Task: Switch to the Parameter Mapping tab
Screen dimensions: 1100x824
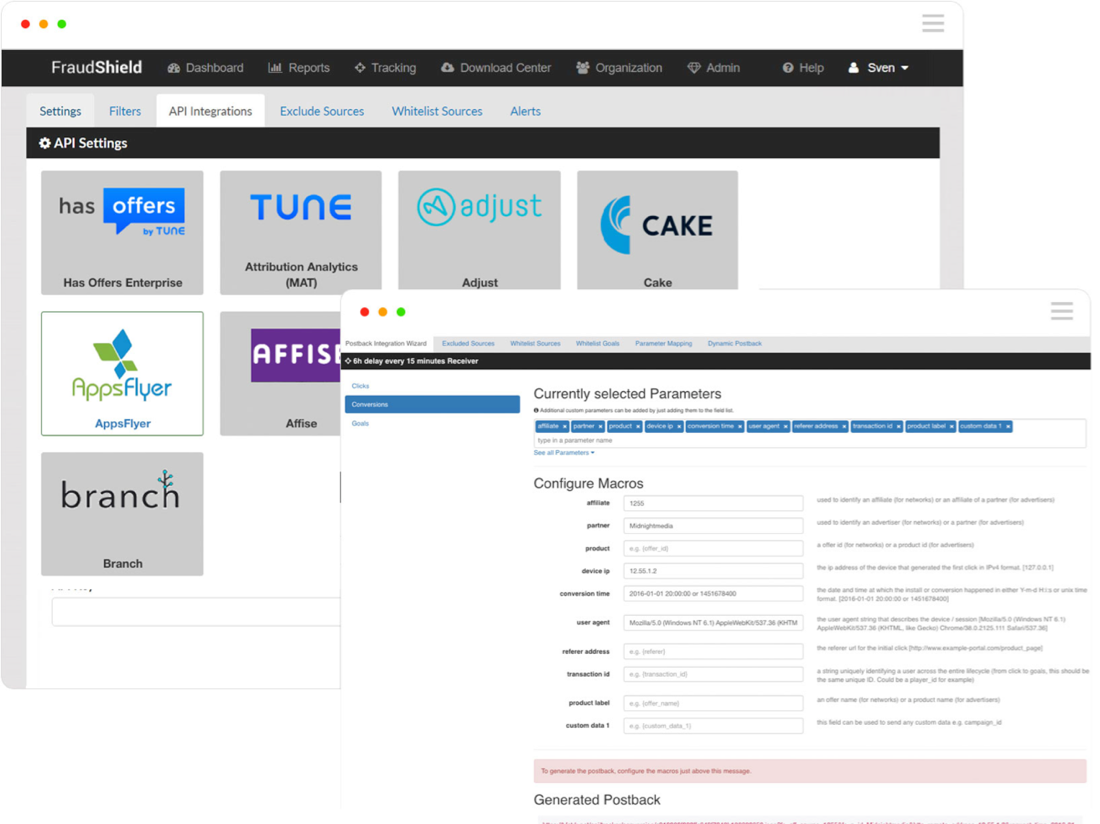Action: pyautogui.click(x=664, y=344)
